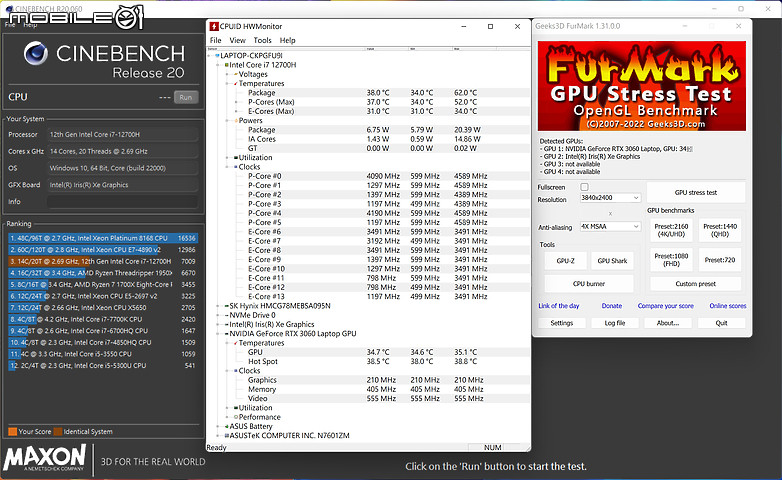Image resolution: width=782 pixels, height=480 pixels.
Task: Run Preset:1440 (QHD) benchmark
Action: [x=720, y=230]
